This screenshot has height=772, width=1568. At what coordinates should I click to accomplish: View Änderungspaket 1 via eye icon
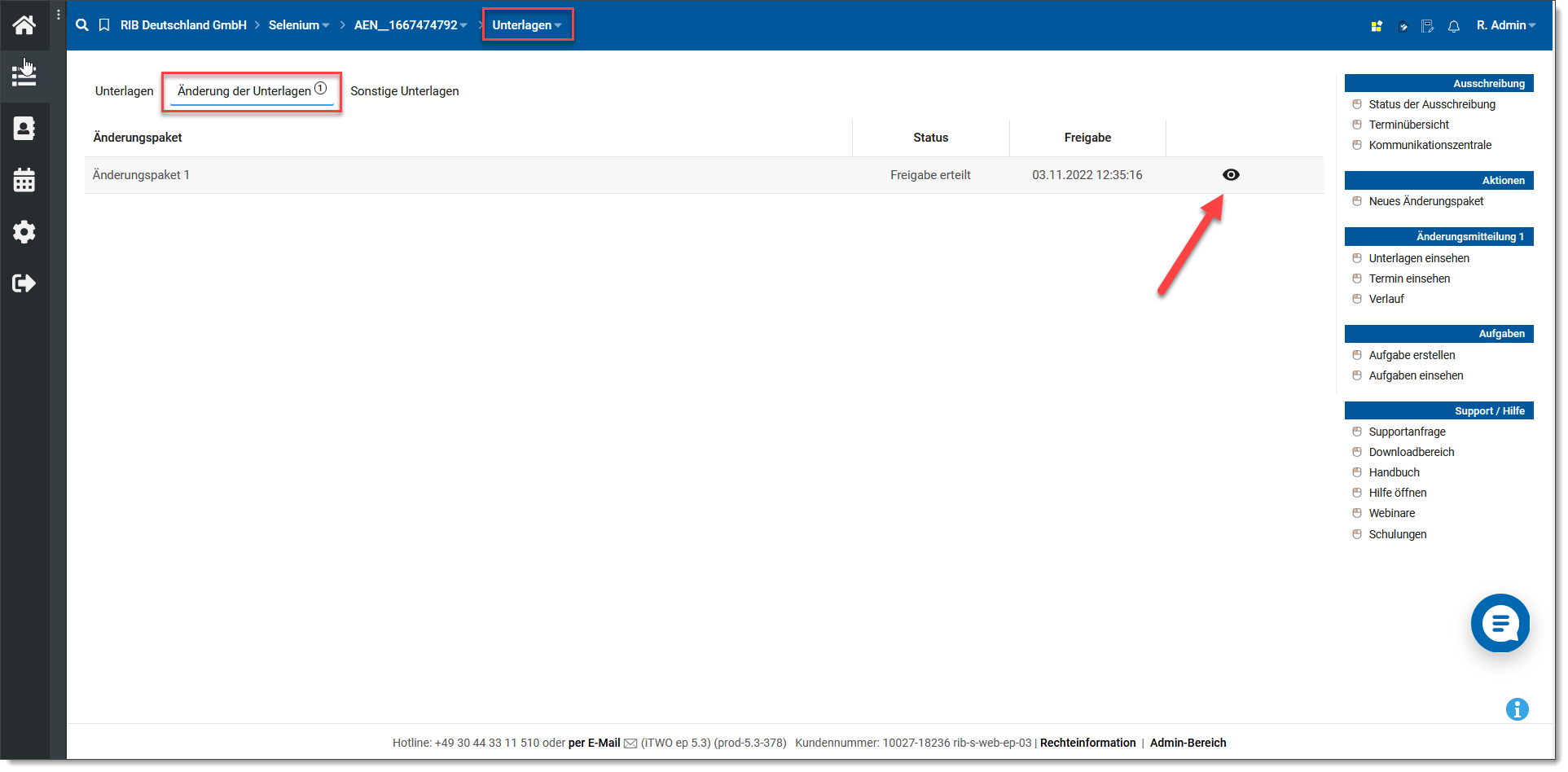(x=1231, y=175)
